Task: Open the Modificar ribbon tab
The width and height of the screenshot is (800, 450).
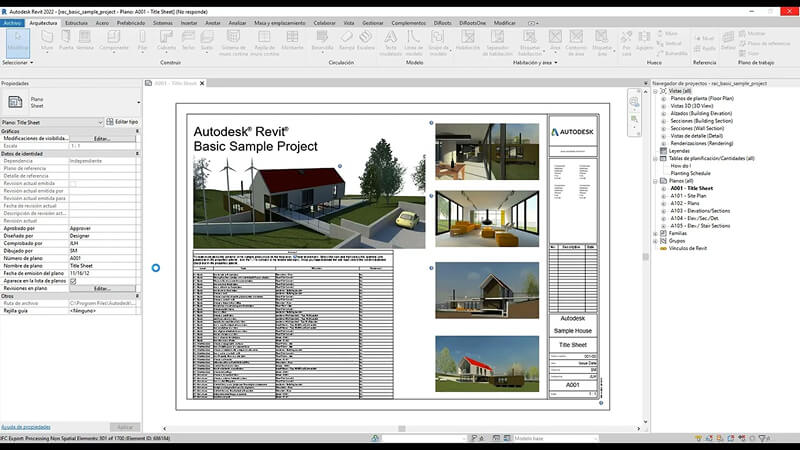Action: coord(505,23)
